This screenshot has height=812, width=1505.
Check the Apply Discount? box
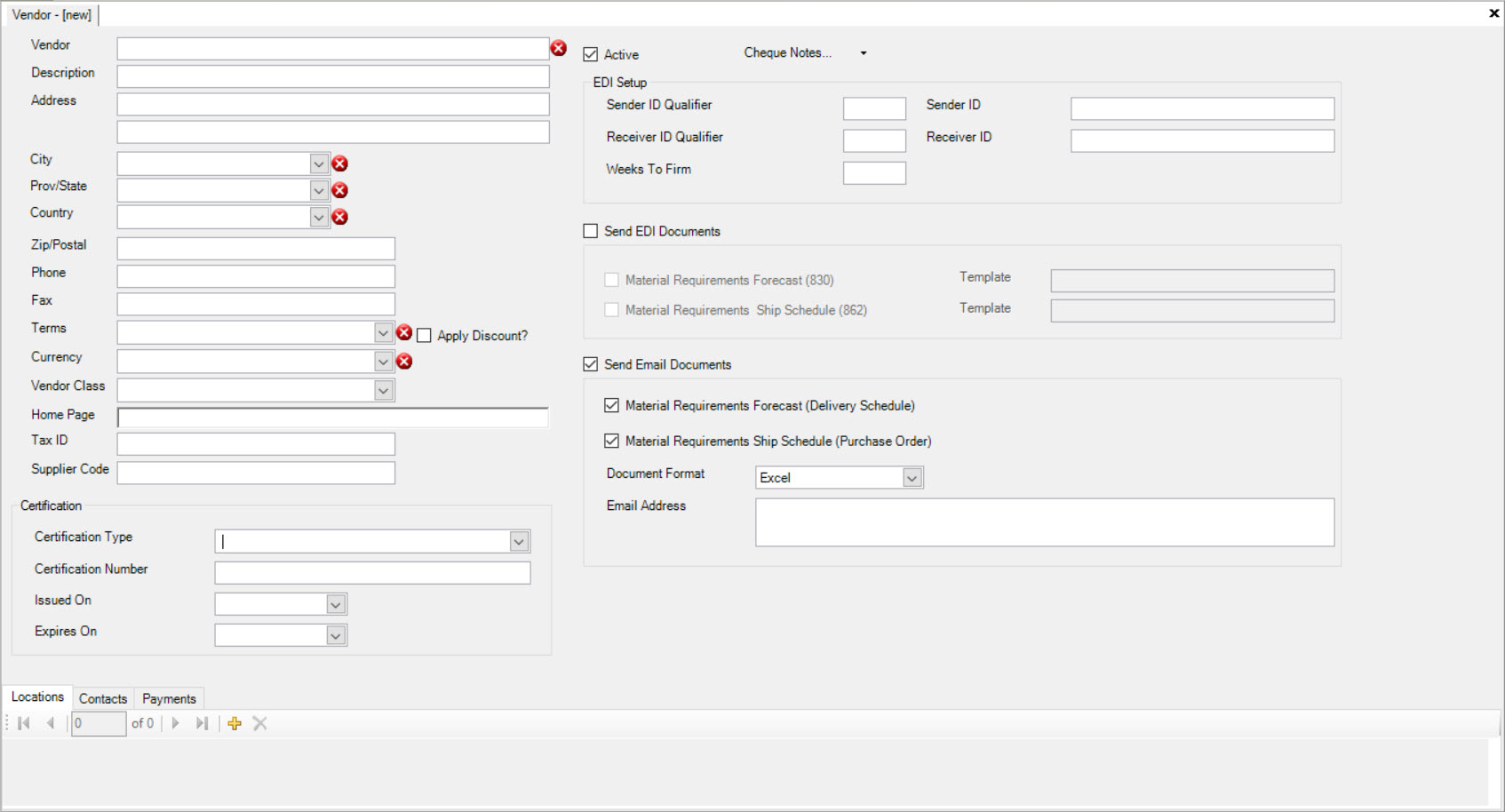424,336
